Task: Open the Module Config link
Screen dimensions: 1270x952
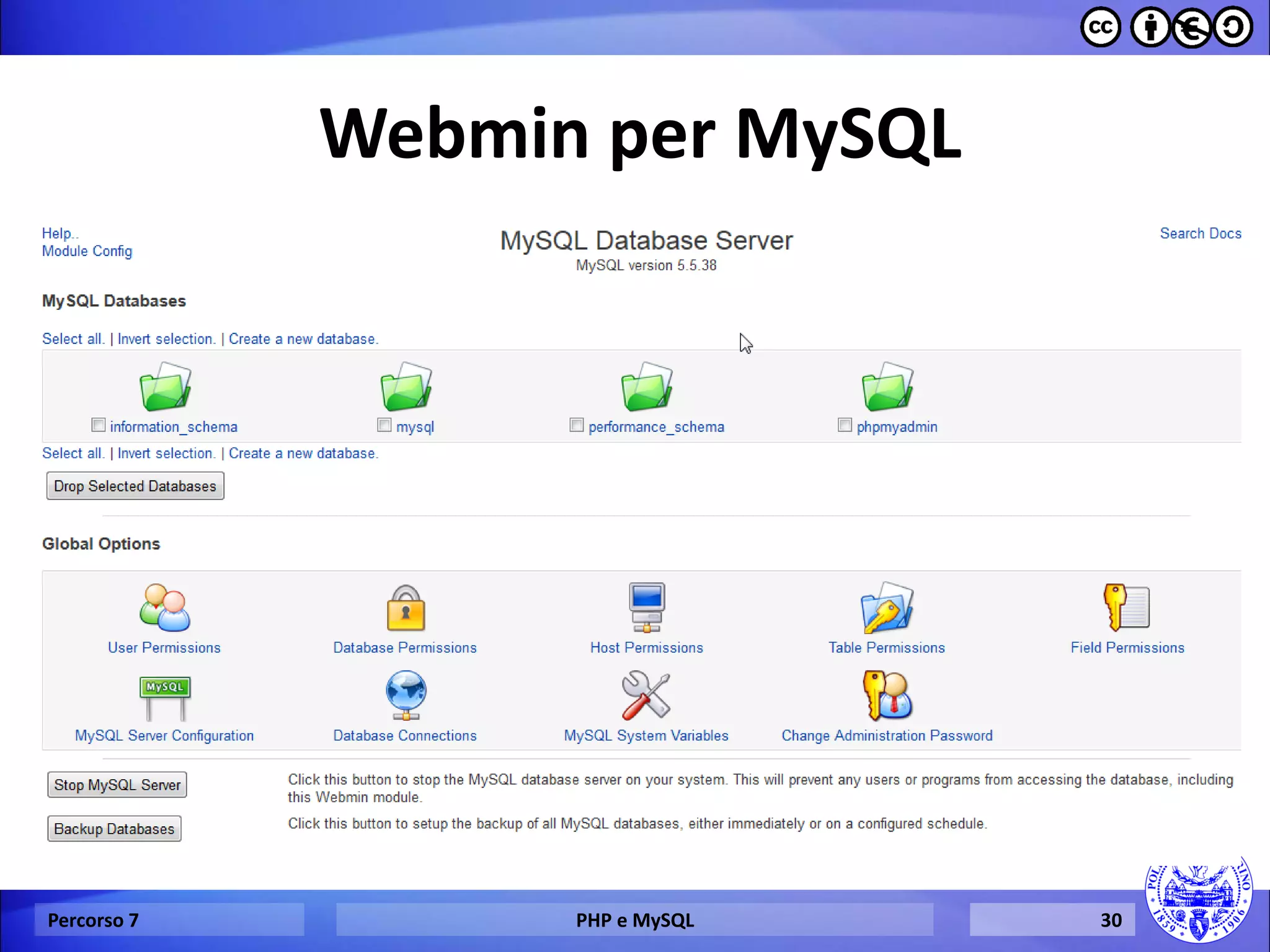Action: [87, 251]
